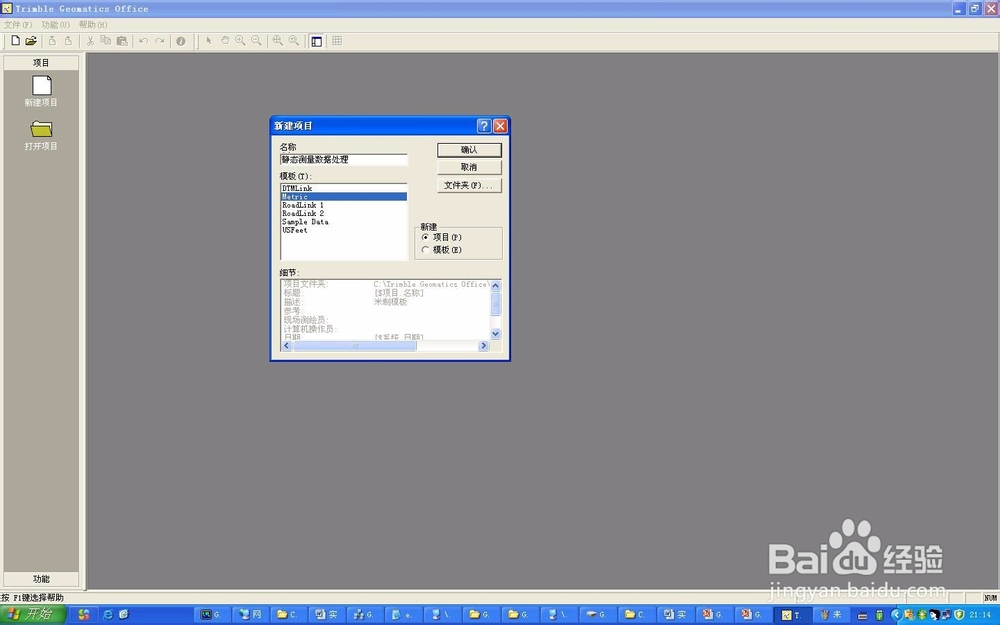
Task: Open the 文件(F) menu
Action: (x=18, y=25)
